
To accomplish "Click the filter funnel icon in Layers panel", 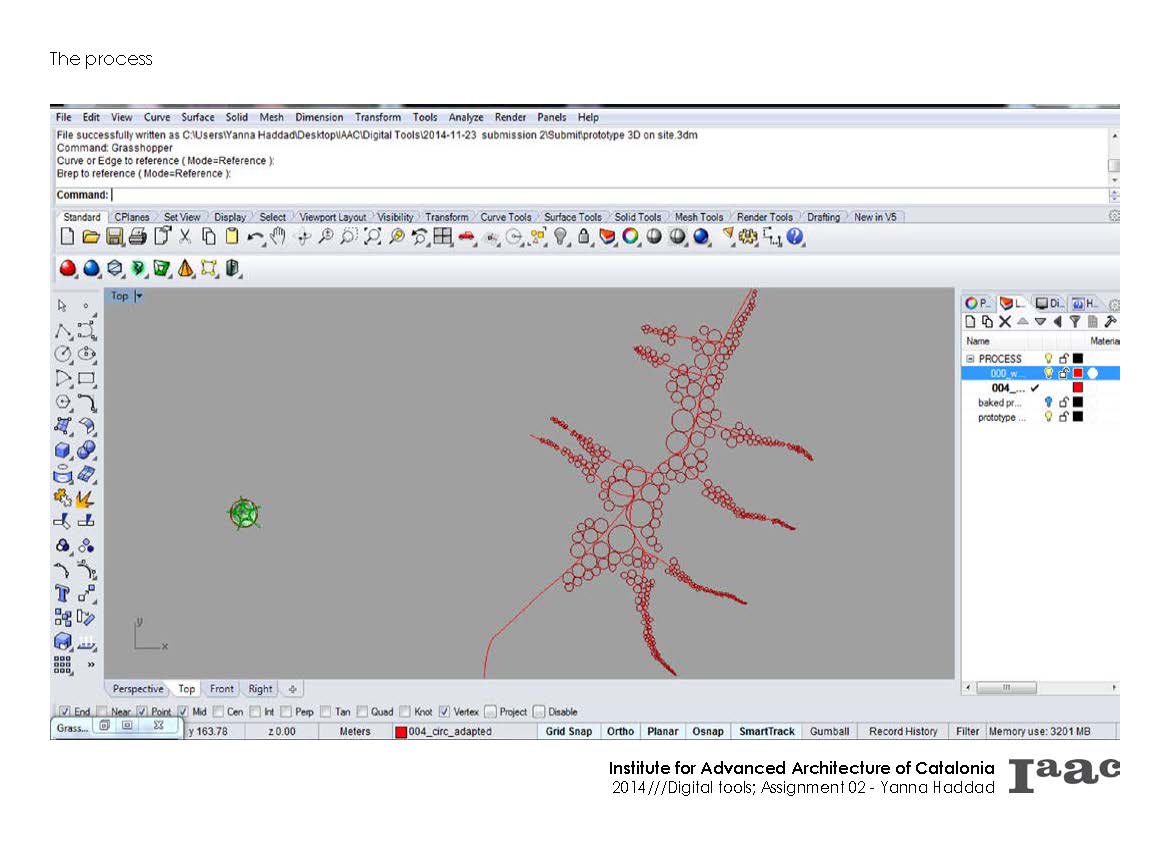I will click(1075, 322).
